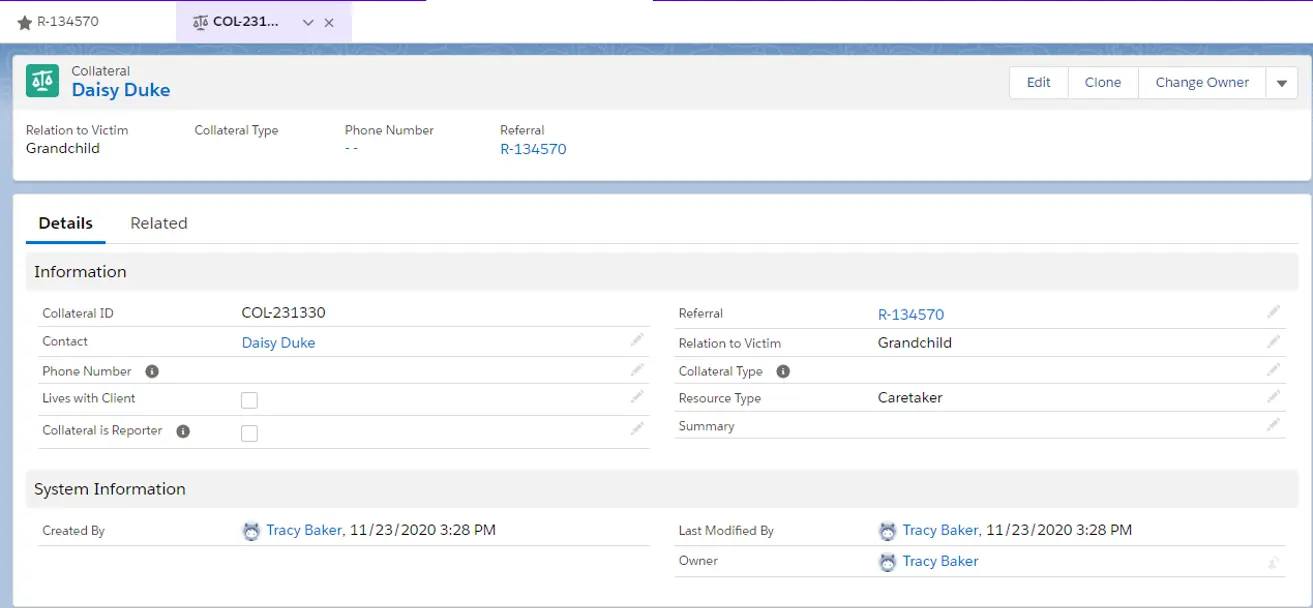
Task: Edit Relation to Victim pencil icon
Action: point(1273,341)
